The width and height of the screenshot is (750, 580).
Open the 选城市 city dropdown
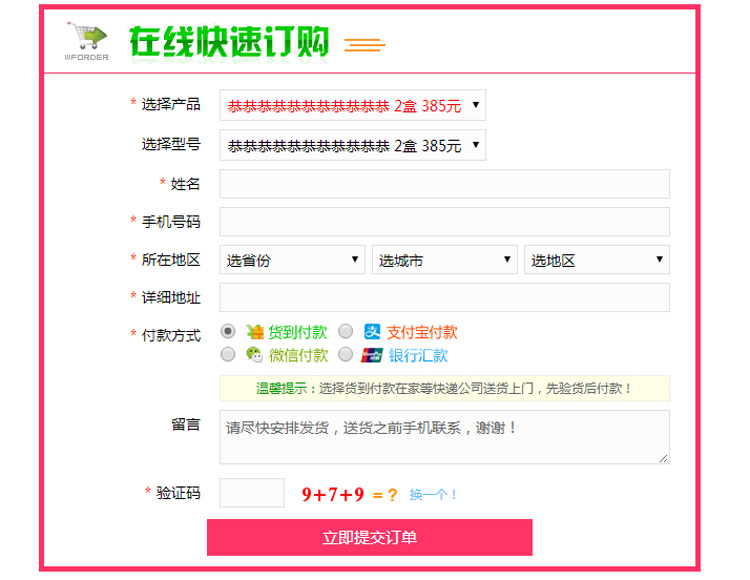click(445, 260)
